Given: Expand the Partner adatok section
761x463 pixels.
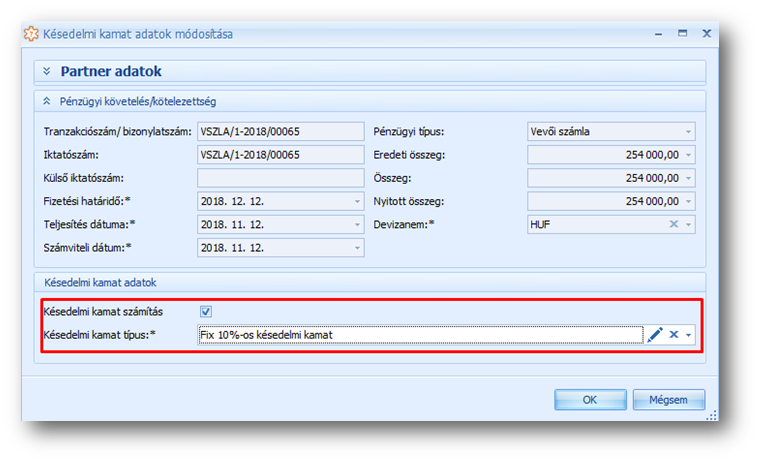Looking at the screenshot, I should tap(46, 72).
